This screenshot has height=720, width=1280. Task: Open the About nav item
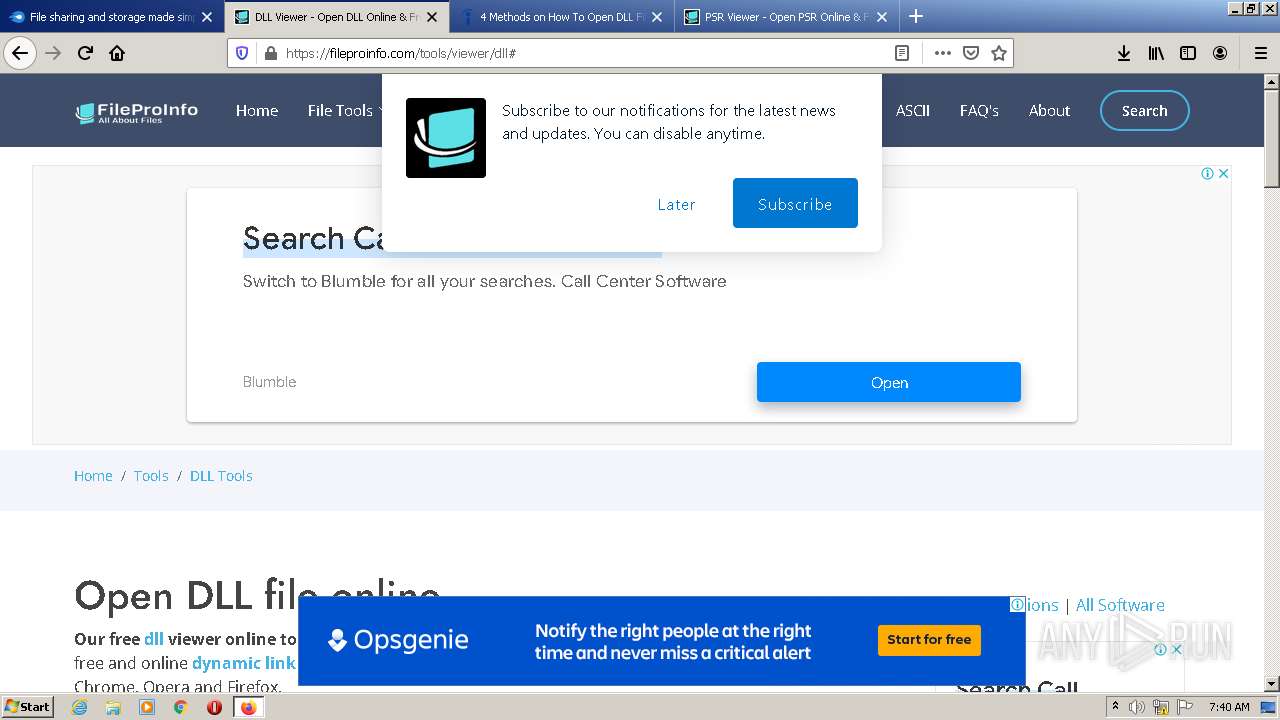point(1049,111)
